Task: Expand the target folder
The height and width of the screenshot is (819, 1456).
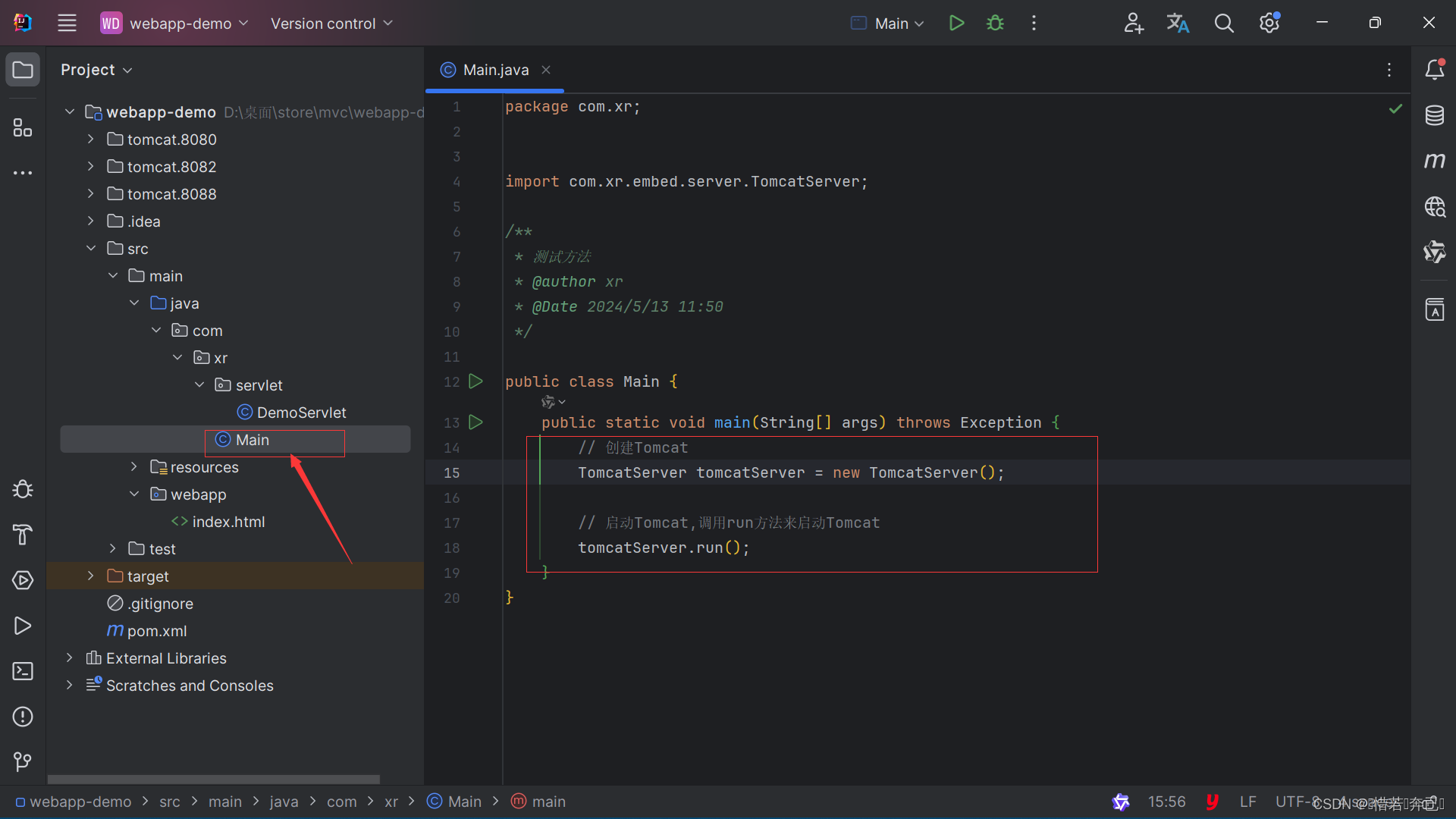Action: (x=91, y=576)
